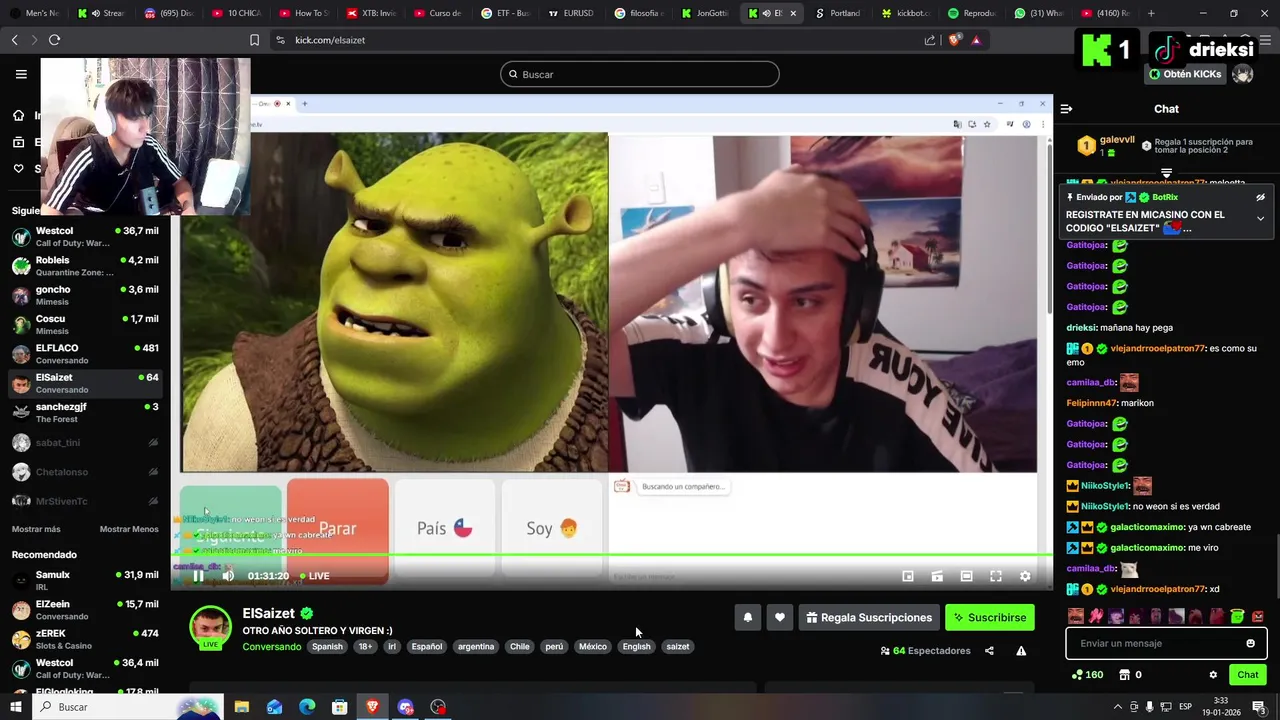
Task: Open emoji picker in message box
Action: 1250,643
